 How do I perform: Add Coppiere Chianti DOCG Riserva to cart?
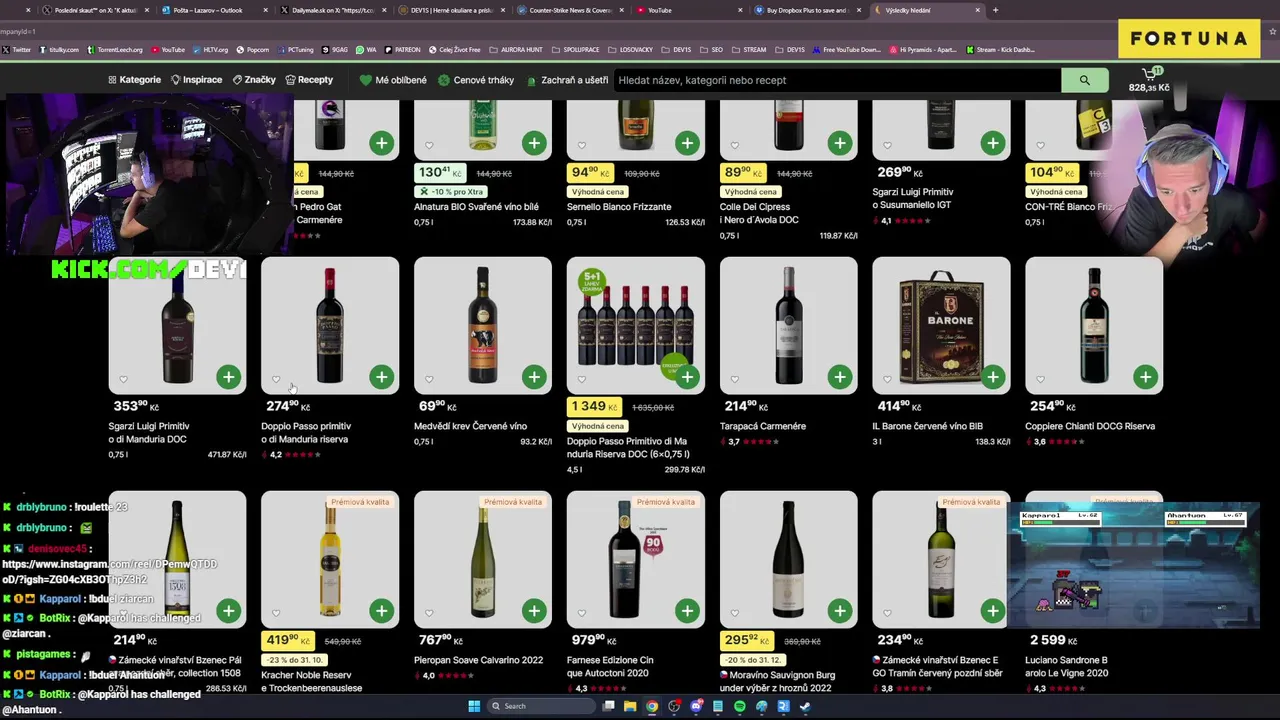[1145, 377]
